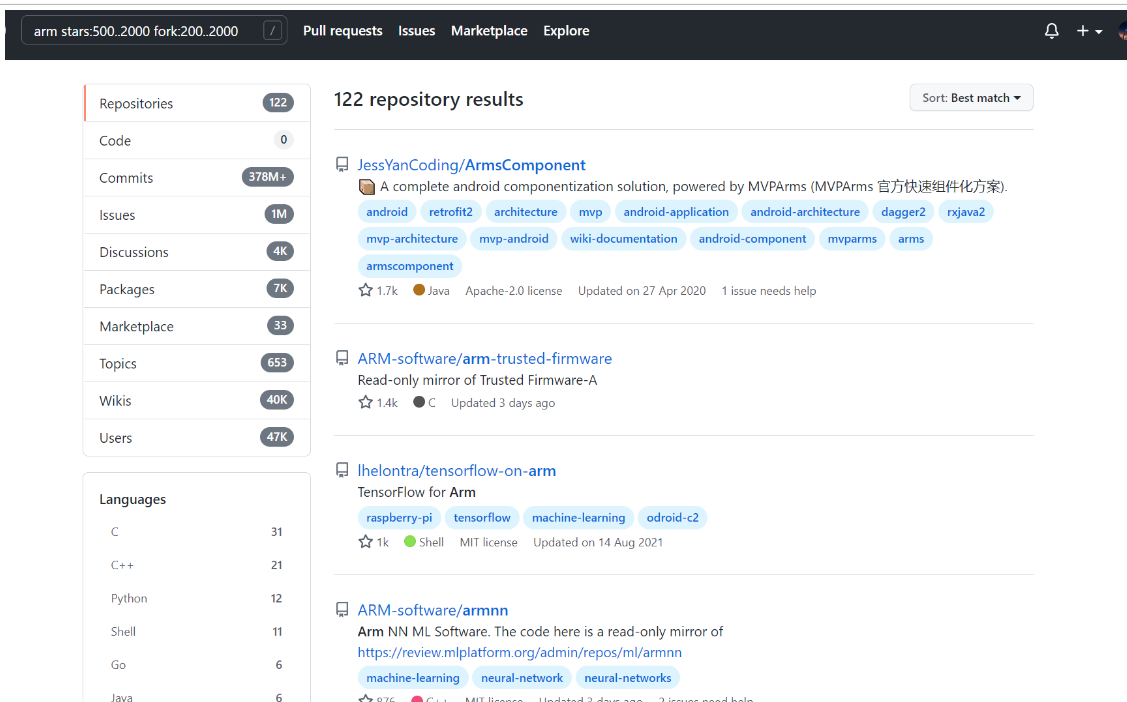Filter results by C++ language
The image size is (1127, 702).
(196, 565)
